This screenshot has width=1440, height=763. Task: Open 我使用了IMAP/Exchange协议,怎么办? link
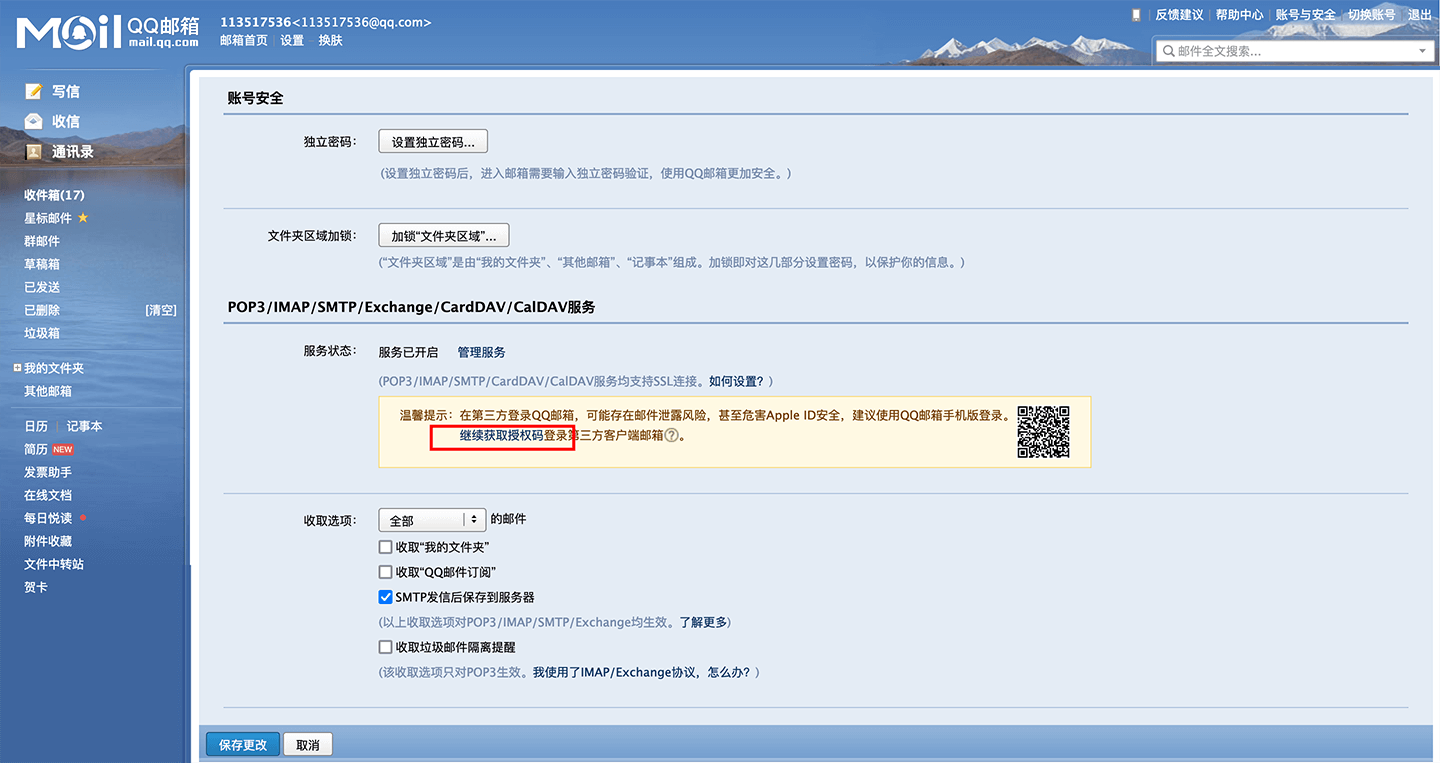(x=642, y=672)
